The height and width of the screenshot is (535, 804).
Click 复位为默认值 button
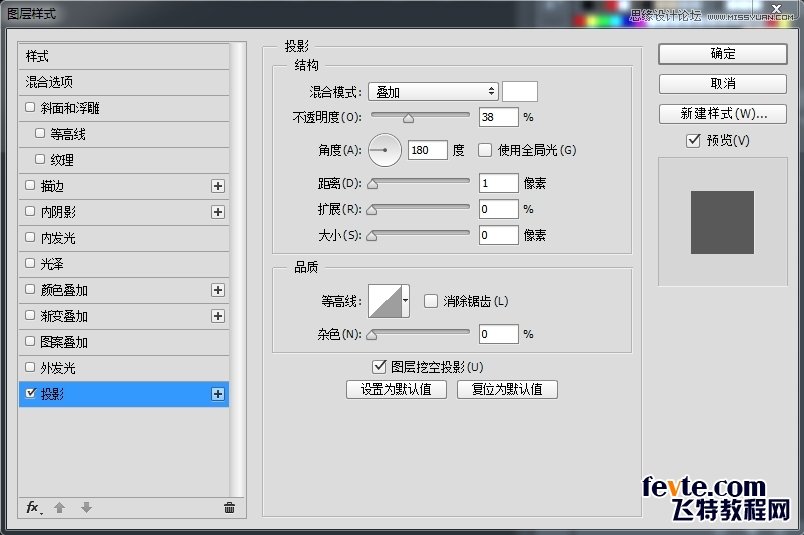click(x=507, y=389)
